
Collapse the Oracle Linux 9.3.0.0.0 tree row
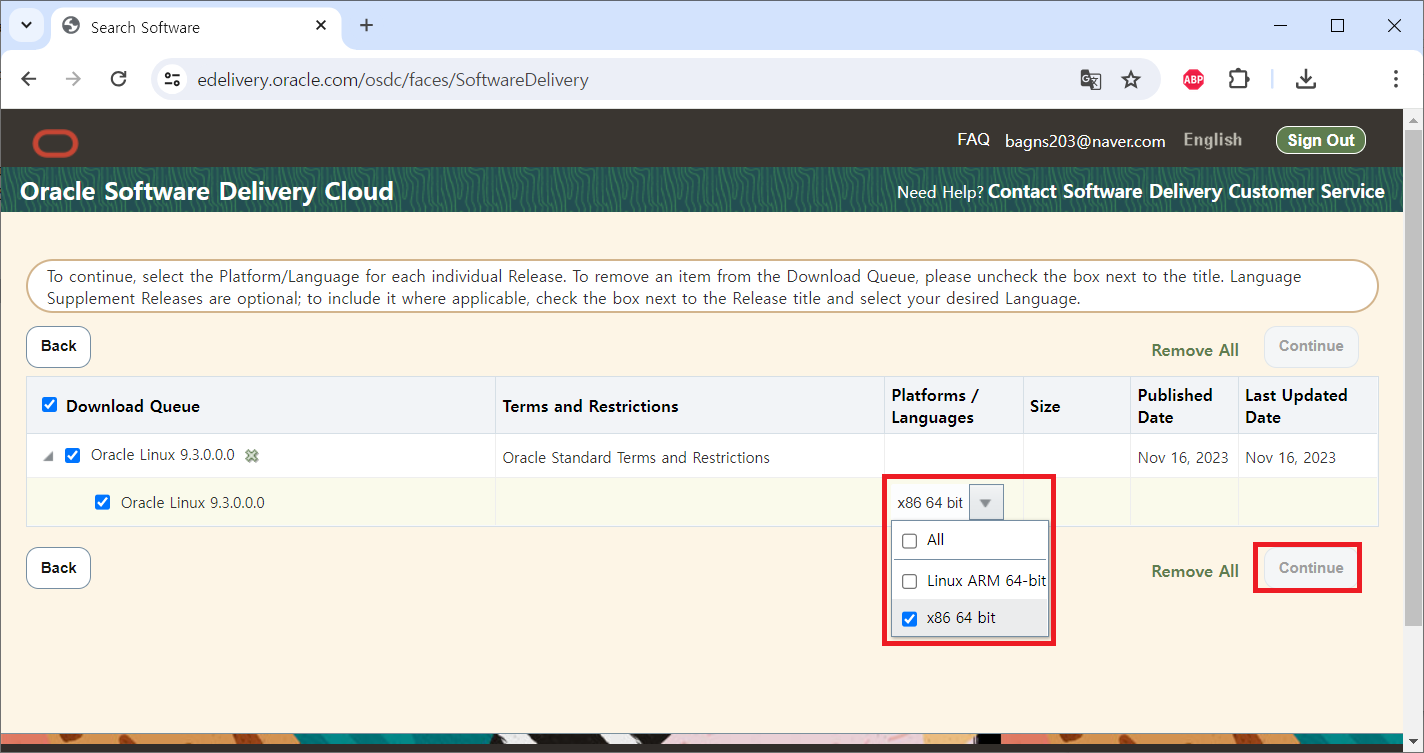[48, 457]
